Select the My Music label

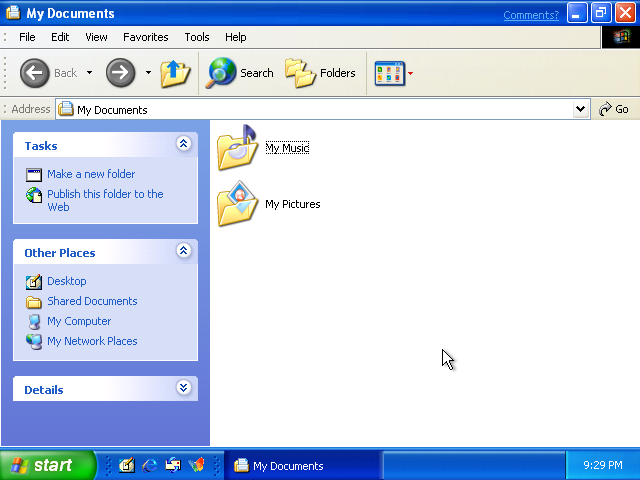[287, 148]
